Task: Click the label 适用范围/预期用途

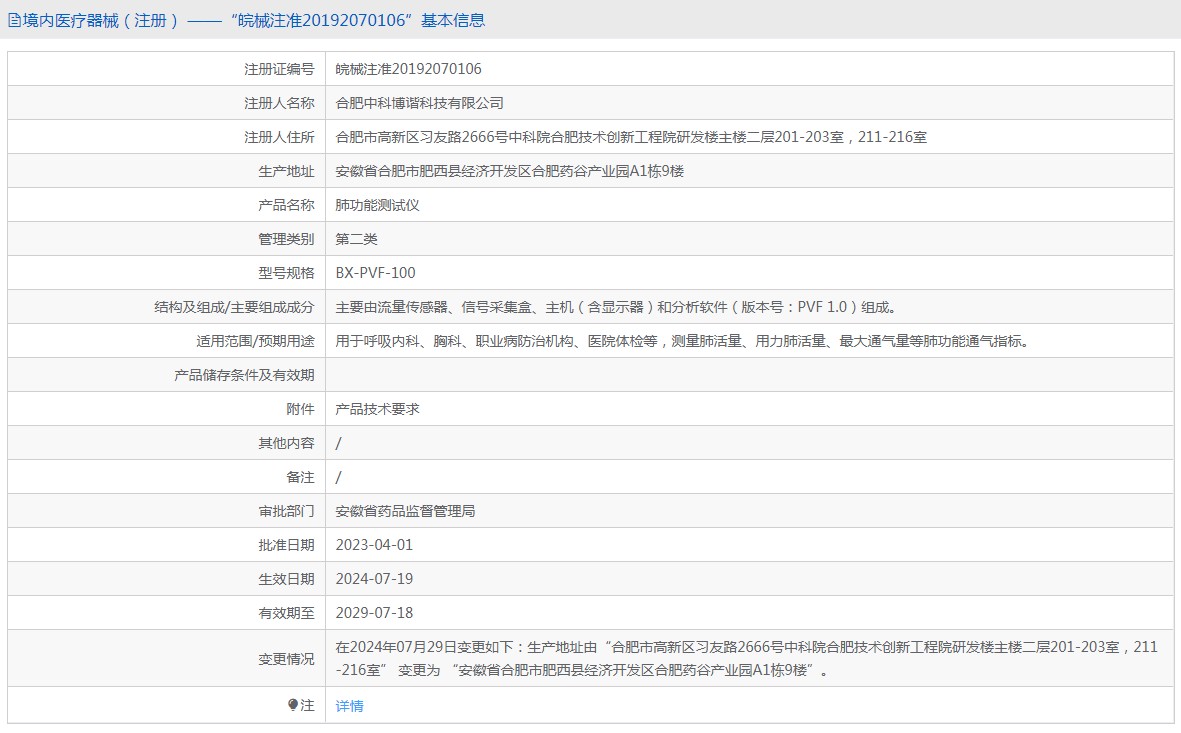Action: click(x=255, y=341)
